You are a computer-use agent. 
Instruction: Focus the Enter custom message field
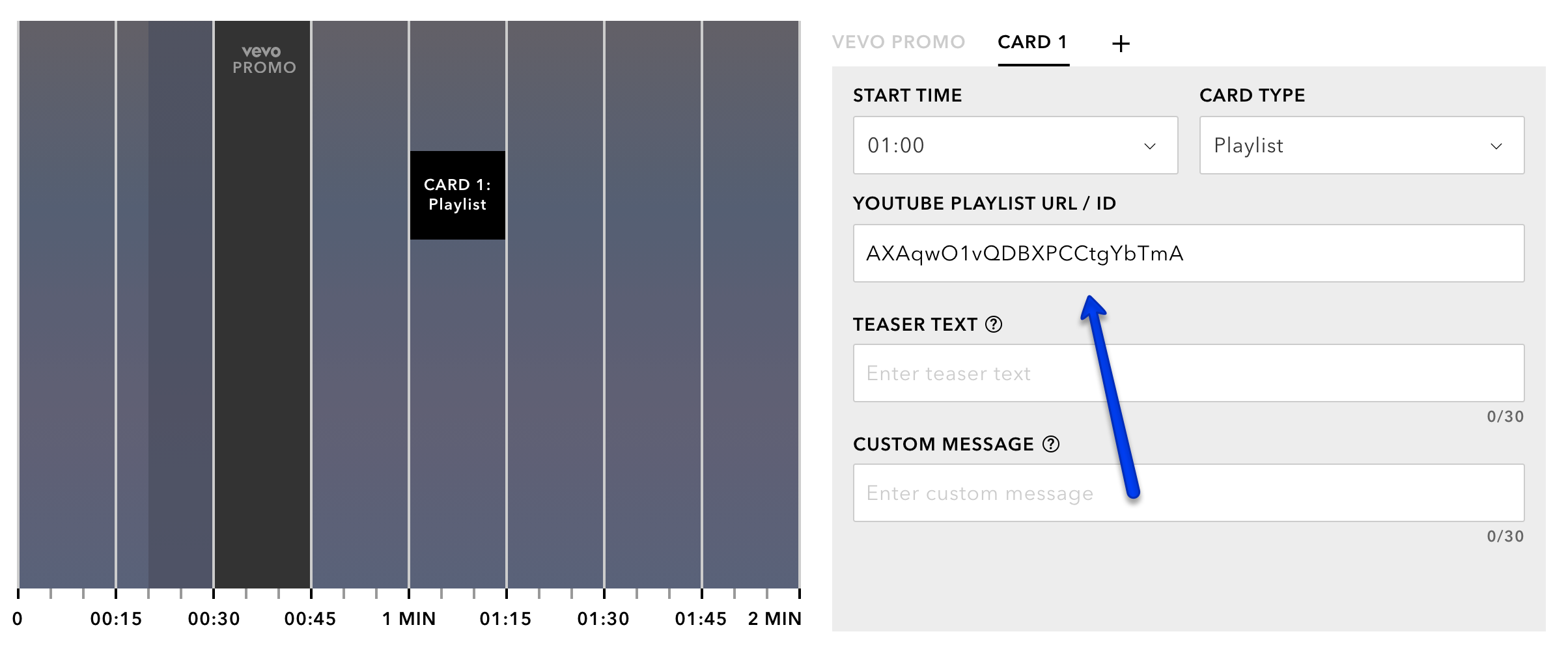1189,493
